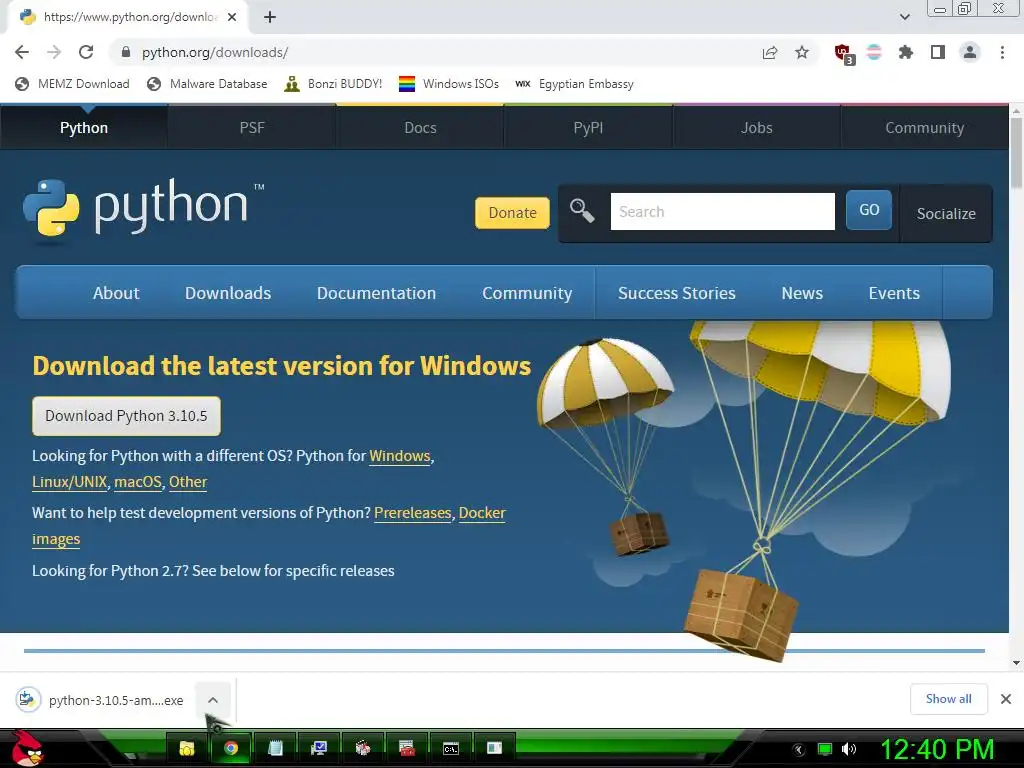The height and width of the screenshot is (768, 1024).
Task: Open the Extensions puzzle menu
Action: [905, 52]
